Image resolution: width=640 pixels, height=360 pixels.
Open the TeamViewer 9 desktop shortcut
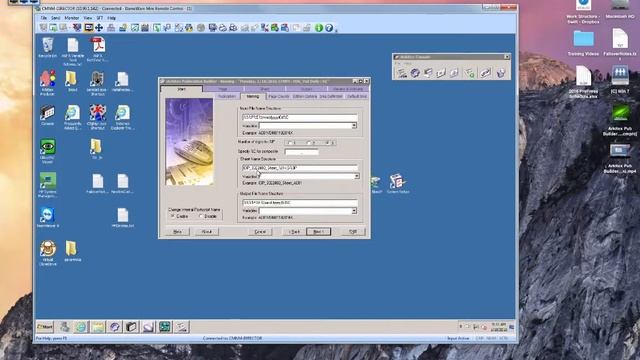click(47, 217)
